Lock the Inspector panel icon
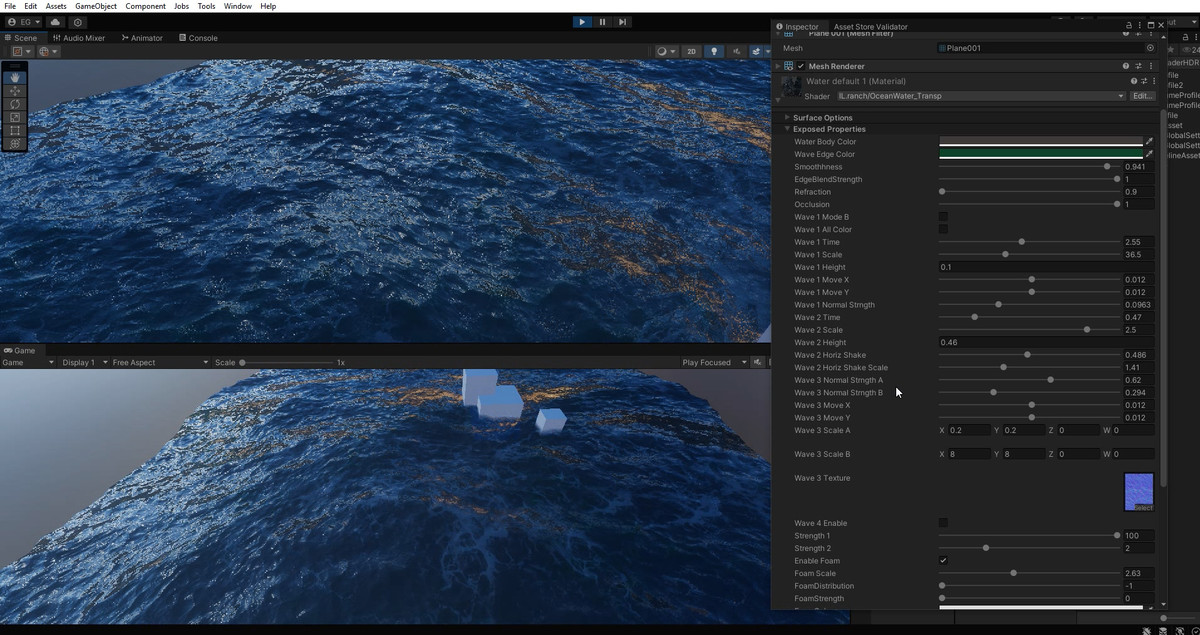This screenshot has height=635, width=1200. pyautogui.click(x=1130, y=26)
